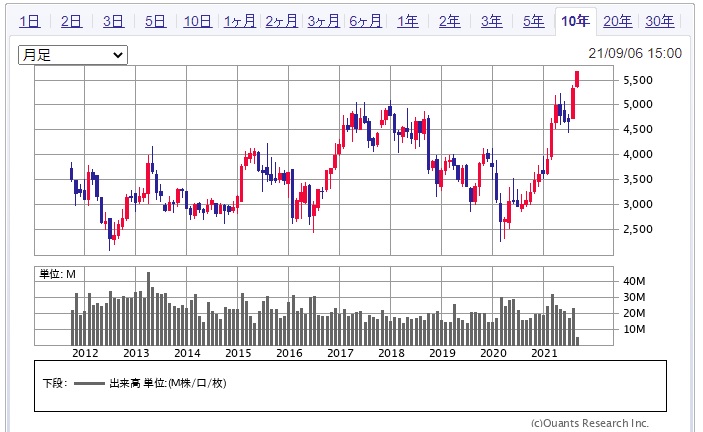The height and width of the screenshot is (432, 703).
Task: Open the 1年 chart range
Action: (x=408, y=21)
